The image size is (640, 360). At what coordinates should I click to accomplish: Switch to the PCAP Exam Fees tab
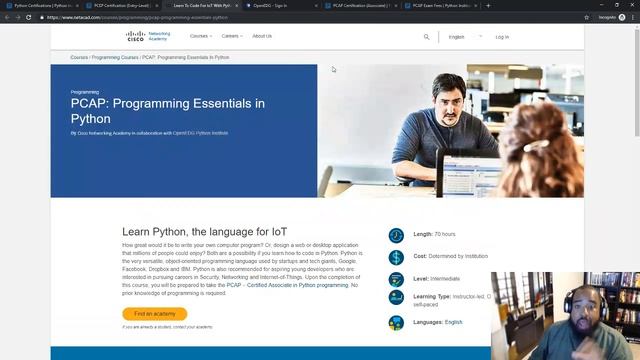(x=440, y=6)
